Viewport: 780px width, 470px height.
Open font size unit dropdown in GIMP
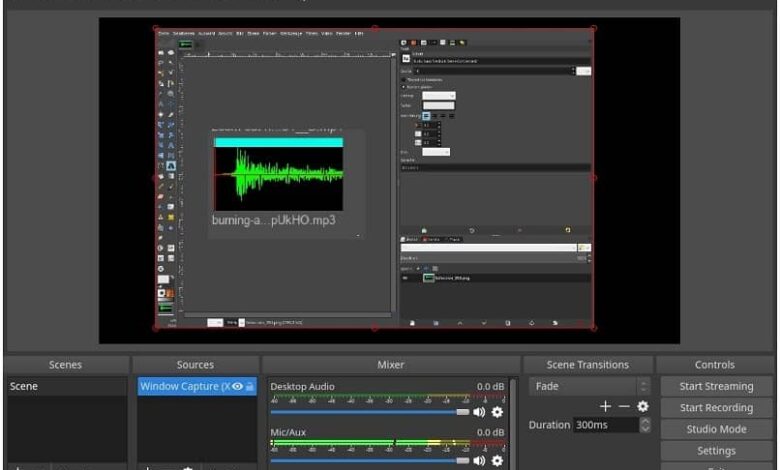(x=584, y=71)
